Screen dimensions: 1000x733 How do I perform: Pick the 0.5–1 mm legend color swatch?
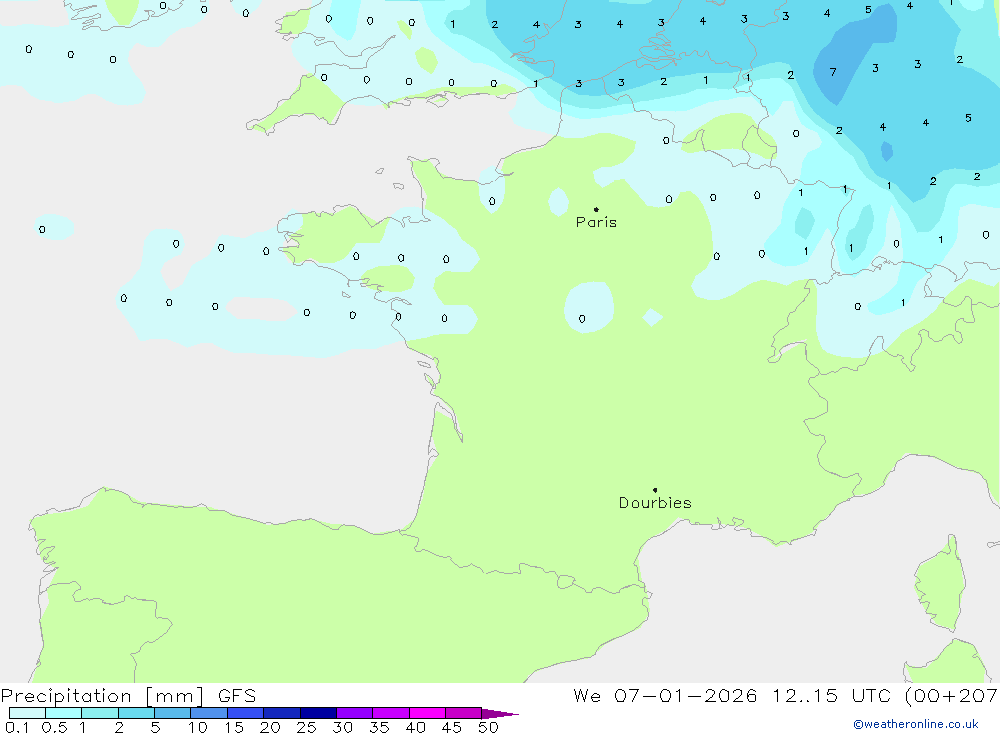tap(64, 713)
